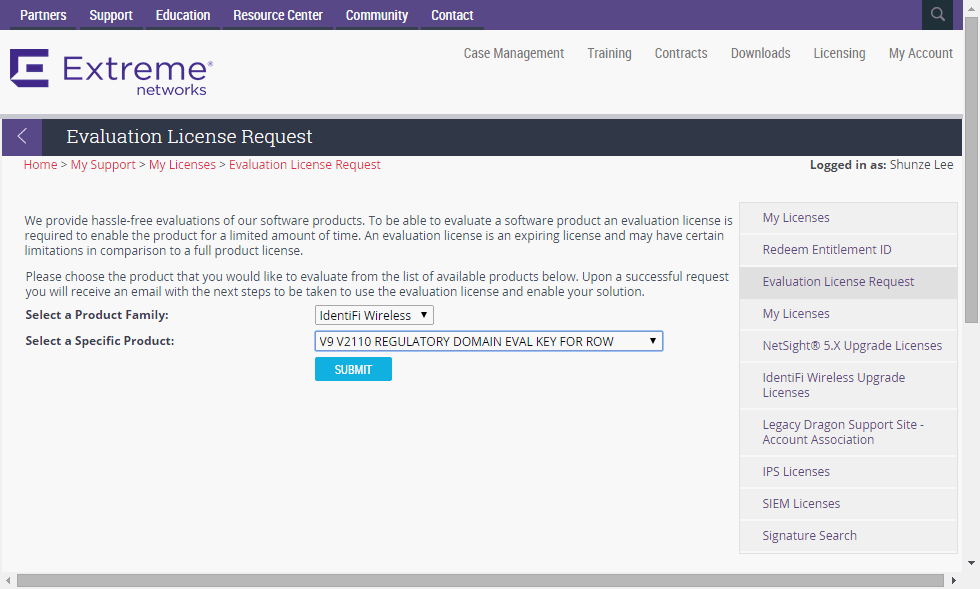Click the horizontal scrollbar right arrow
980x589 pixels.
pos(954,581)
